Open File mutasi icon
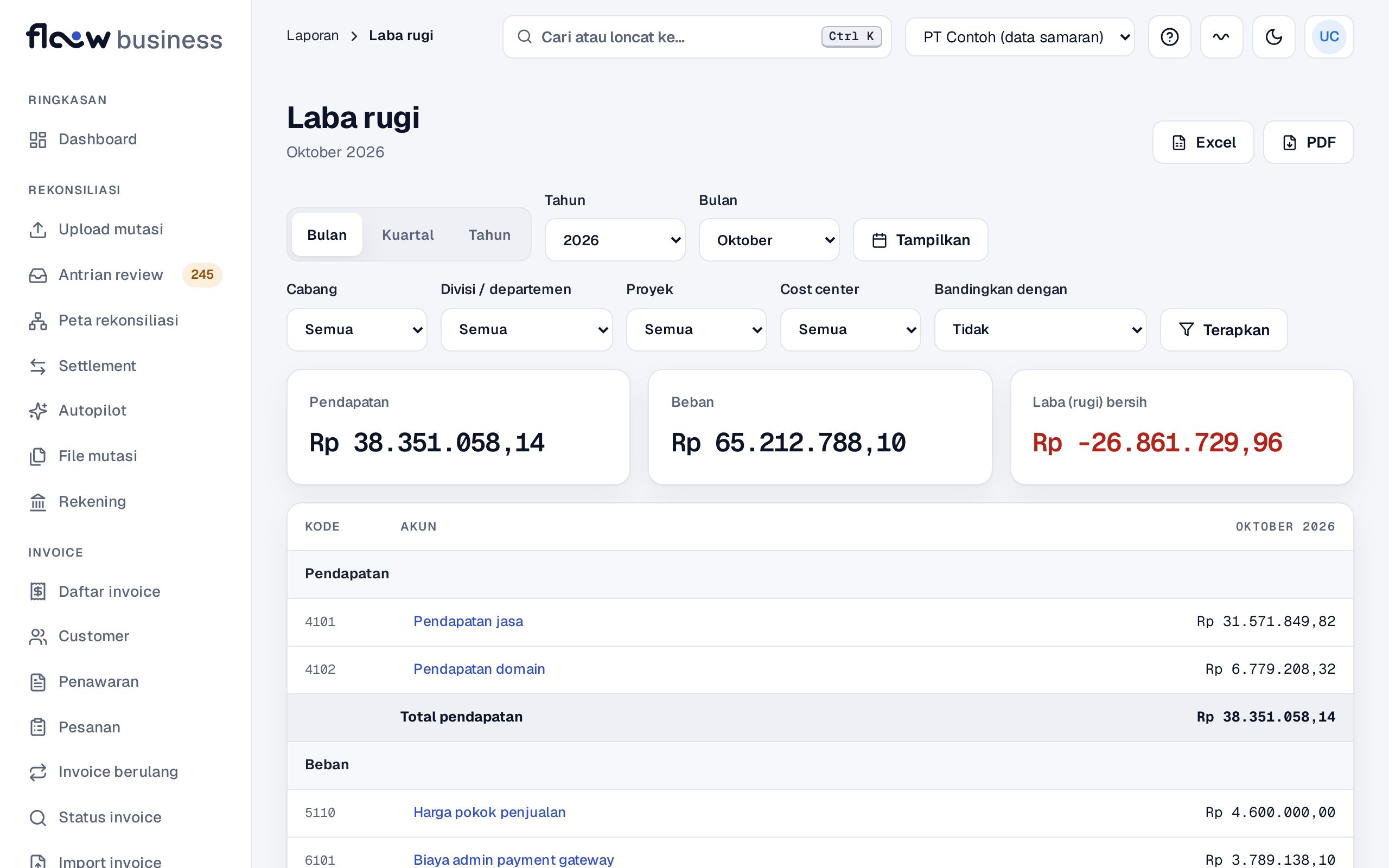Viewport: 1389px width, 868px height. point(38,456)
